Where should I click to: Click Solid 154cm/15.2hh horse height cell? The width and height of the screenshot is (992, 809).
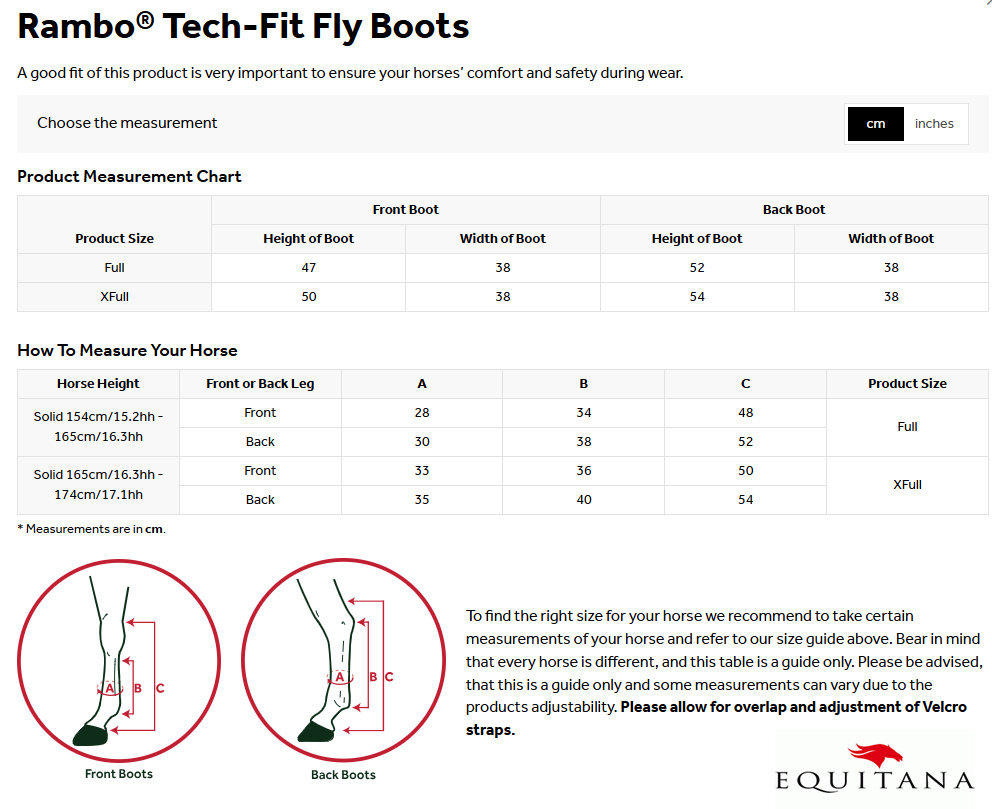click(98, 427)
